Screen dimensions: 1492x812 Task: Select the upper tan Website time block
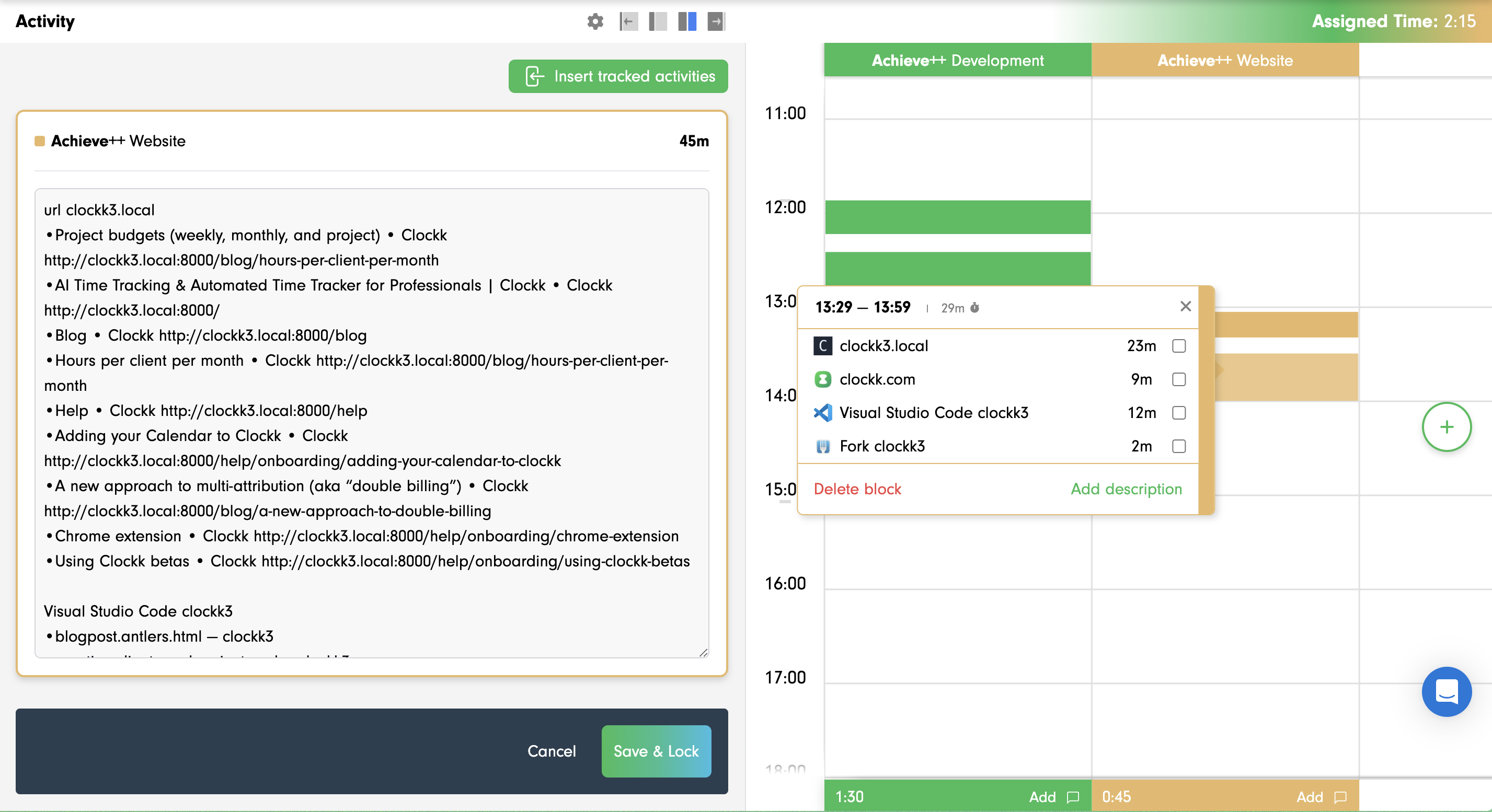(x=1286, y=324)
